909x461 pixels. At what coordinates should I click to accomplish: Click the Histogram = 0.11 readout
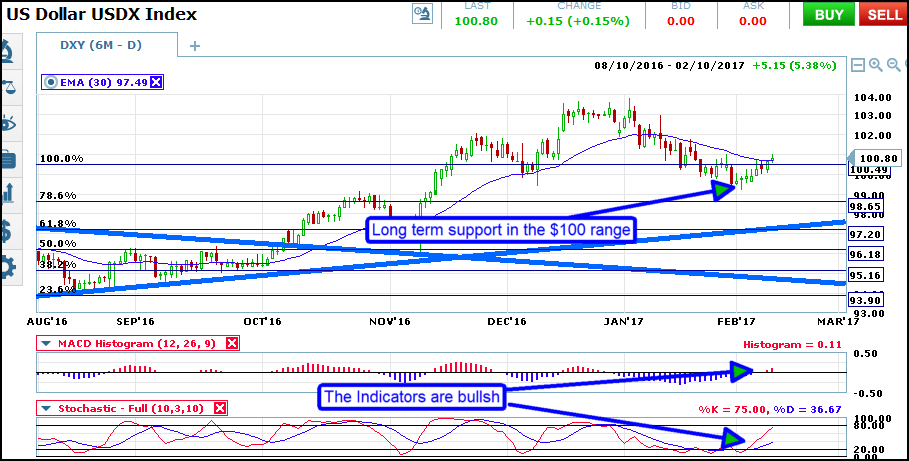pos(792,344)
